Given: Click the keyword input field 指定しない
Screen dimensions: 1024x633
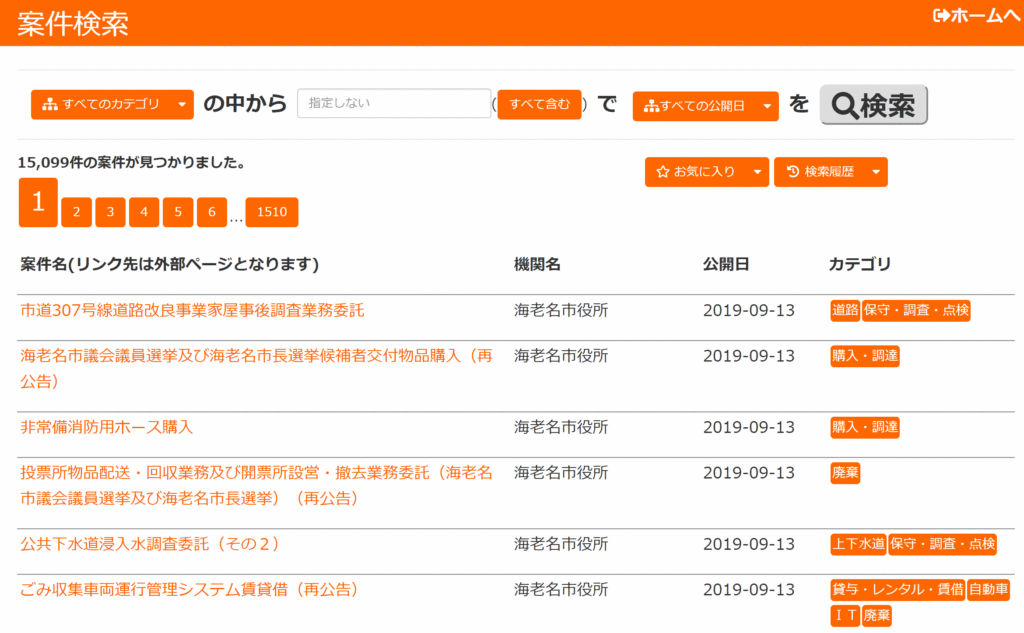Looking at the screenshot, I should click(393, 104).
